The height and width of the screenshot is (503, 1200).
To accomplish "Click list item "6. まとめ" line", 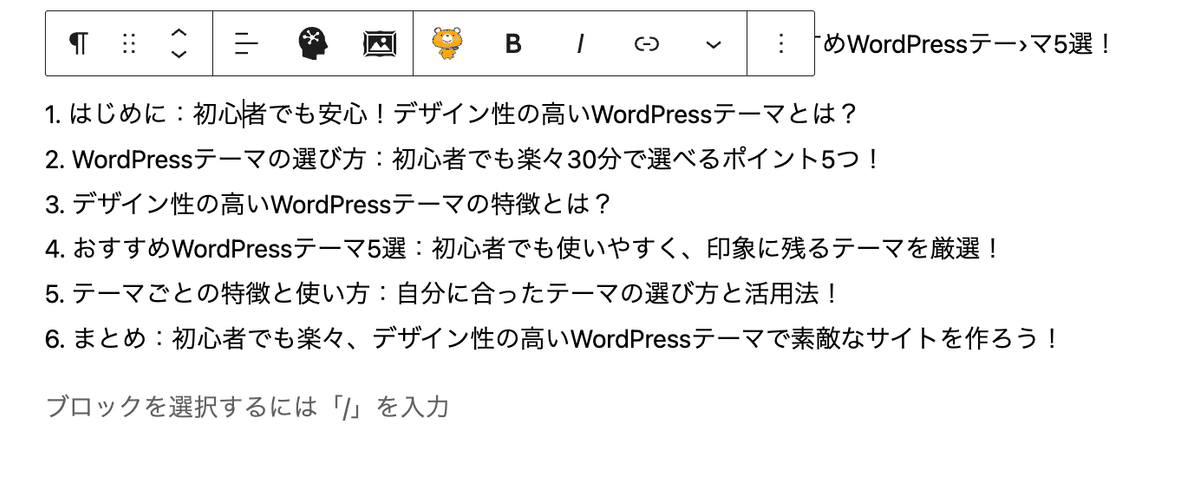I will (x=553, y=339).
